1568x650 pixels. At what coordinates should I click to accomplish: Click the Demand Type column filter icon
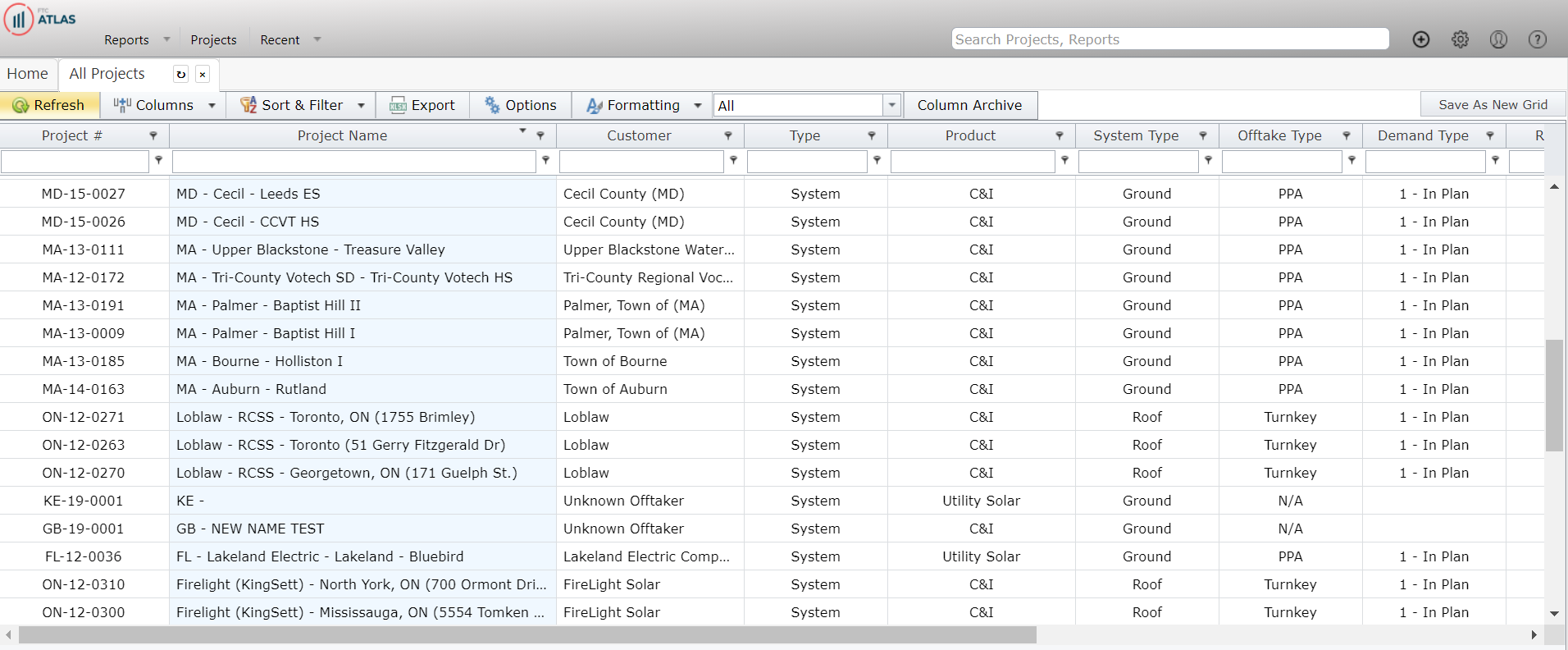(x=1490, y=135)
